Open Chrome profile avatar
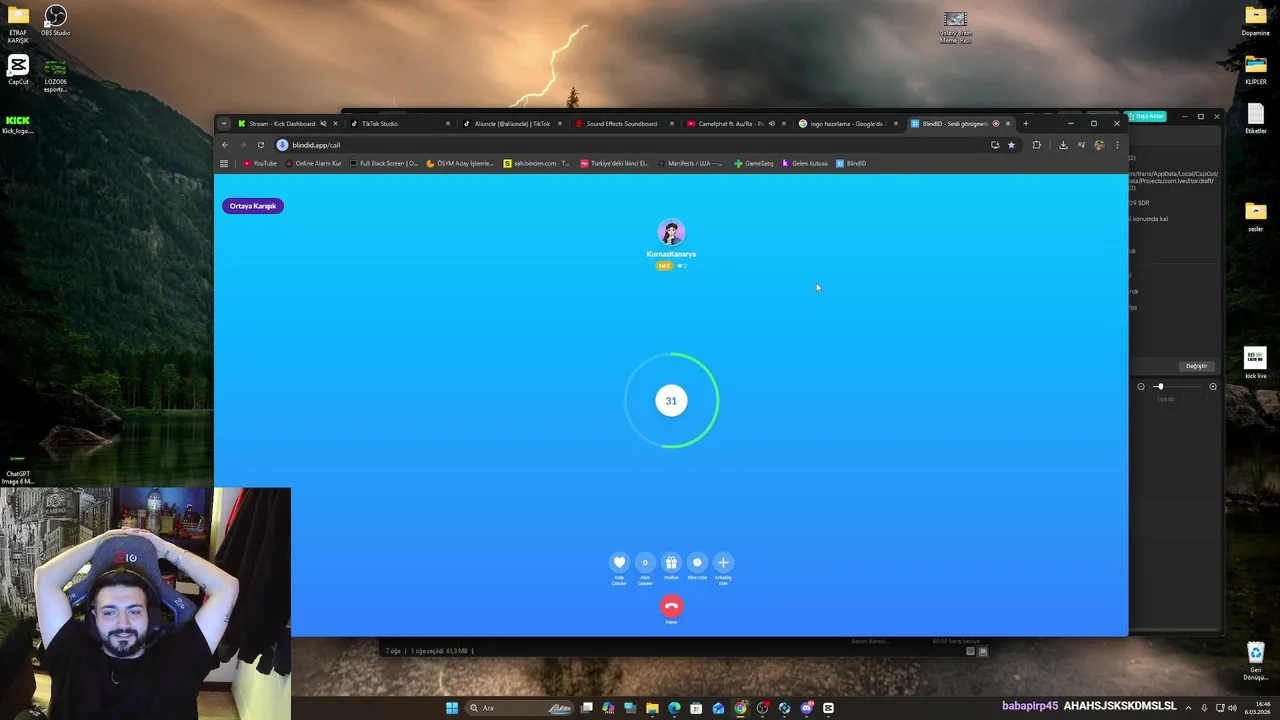Viewport: 1280px width, 720px height. coord(1099,145)
